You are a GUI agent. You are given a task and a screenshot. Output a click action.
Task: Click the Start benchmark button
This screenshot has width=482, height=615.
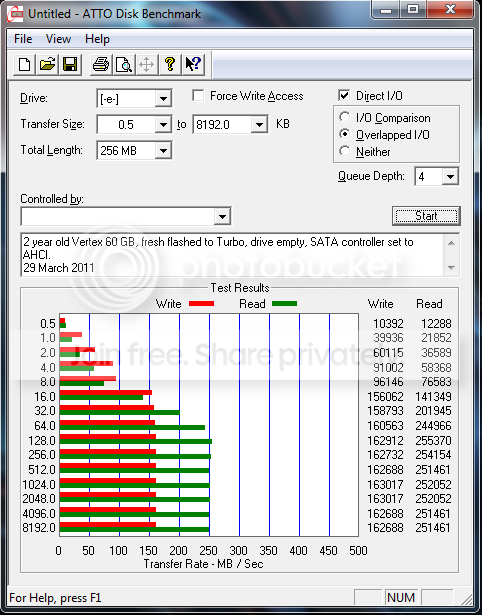(x=426, y=216)
